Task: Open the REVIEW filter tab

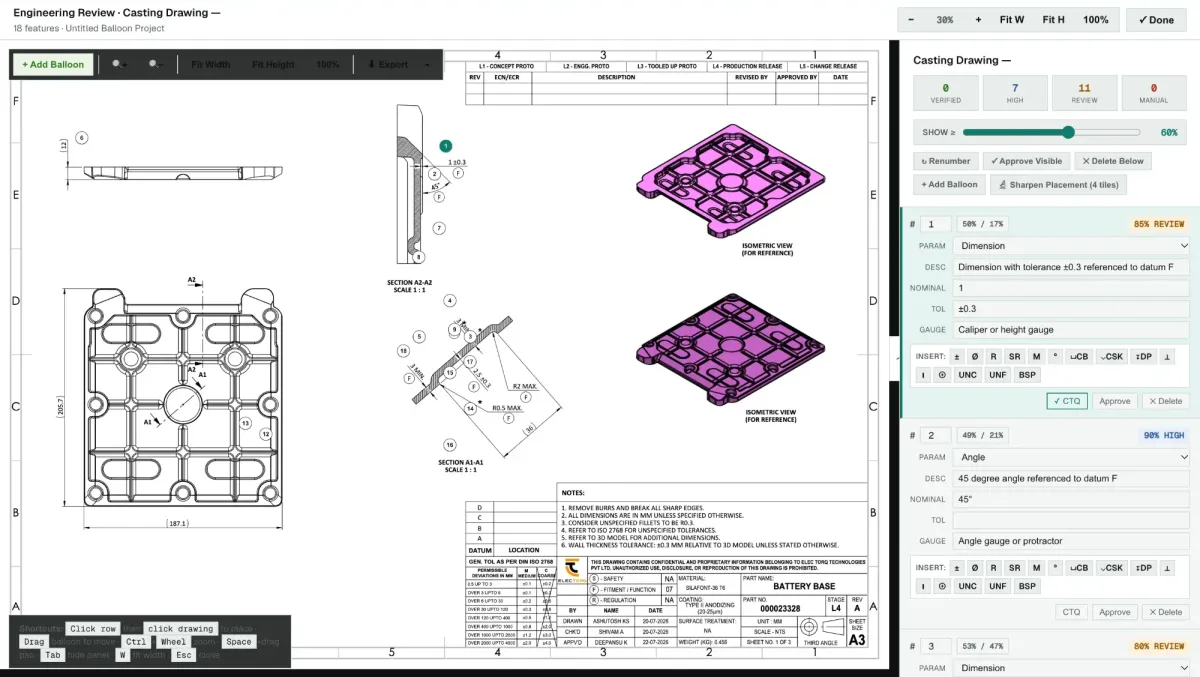Action: click(1084, 94)
